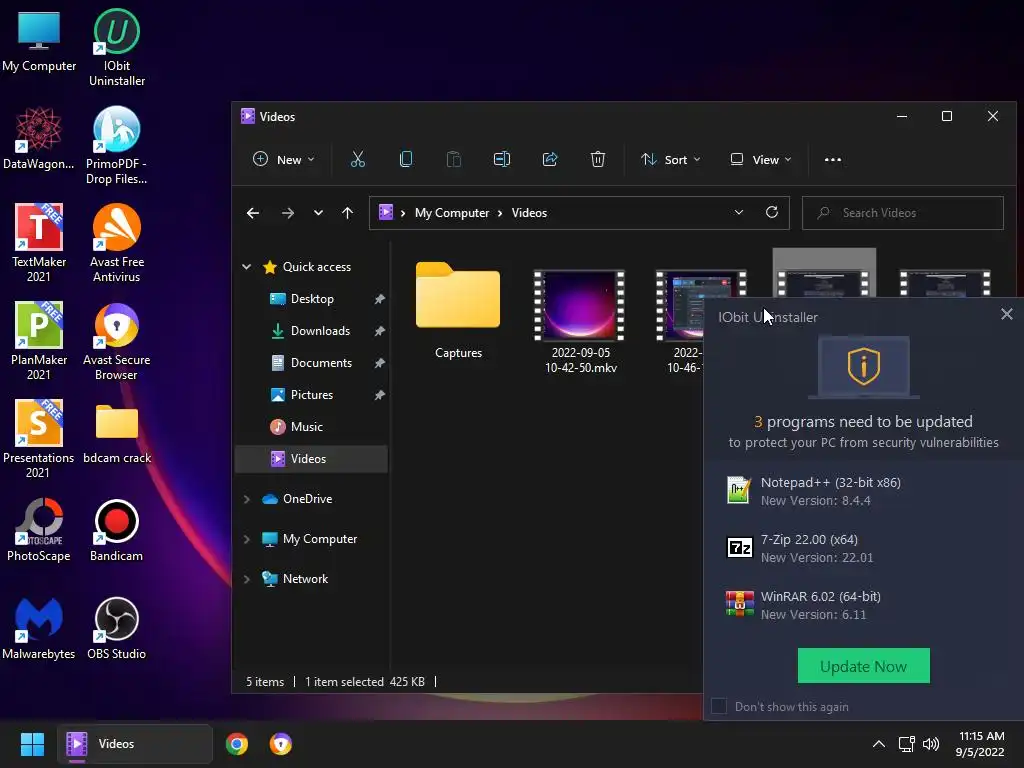The height and width of the screenshot is (768, 1024).
Task: Launch OBS Studio desktop shortcut
Action: (x=117, y=628)
